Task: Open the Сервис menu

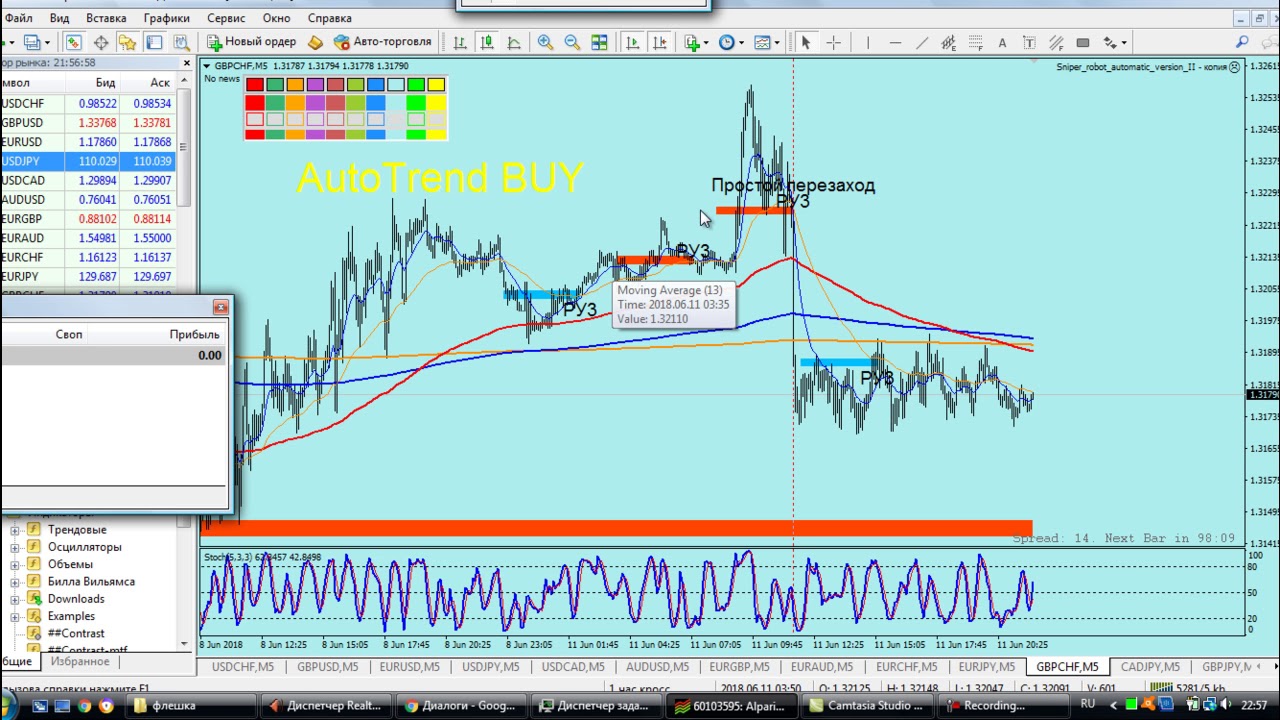Action: (x=226, y=18)
